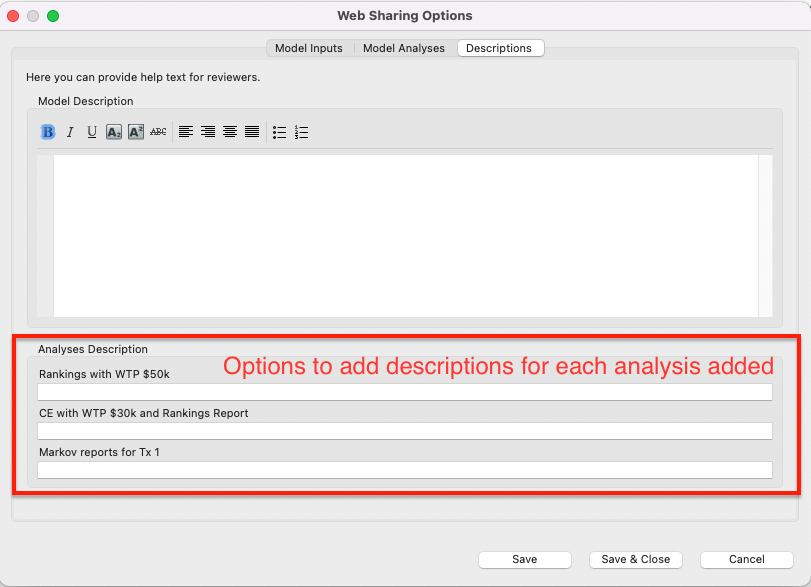This screenshot has height=587, width=811.
Task: Cancel the Web Sharing Options dialog
Action: point(746,560)
